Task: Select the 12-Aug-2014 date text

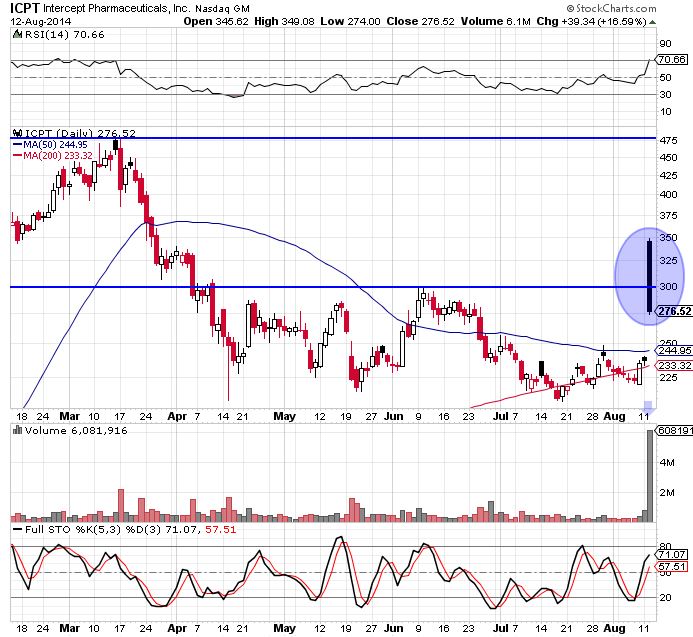Action: 41,21
